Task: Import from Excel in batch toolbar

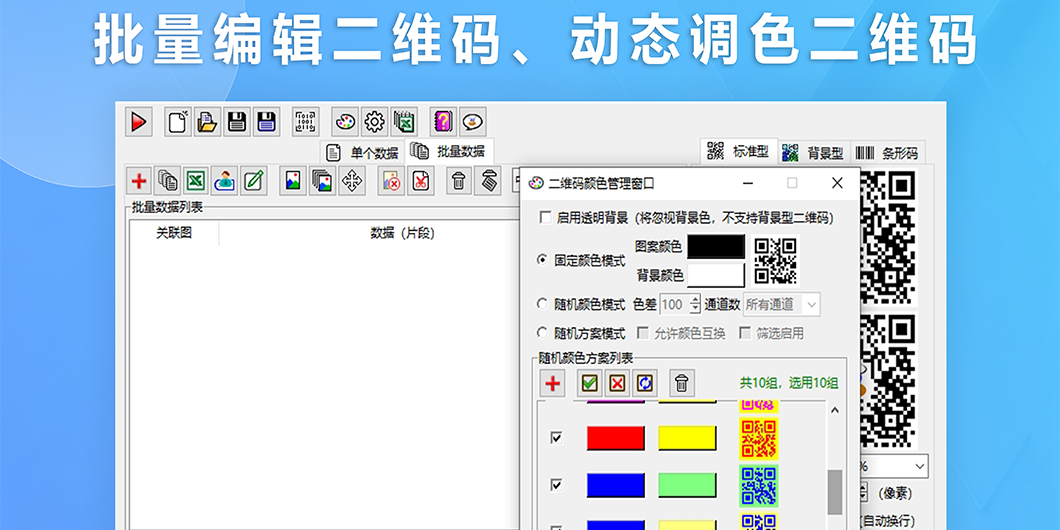Action: pyautogui.click(x=196, y=180)
